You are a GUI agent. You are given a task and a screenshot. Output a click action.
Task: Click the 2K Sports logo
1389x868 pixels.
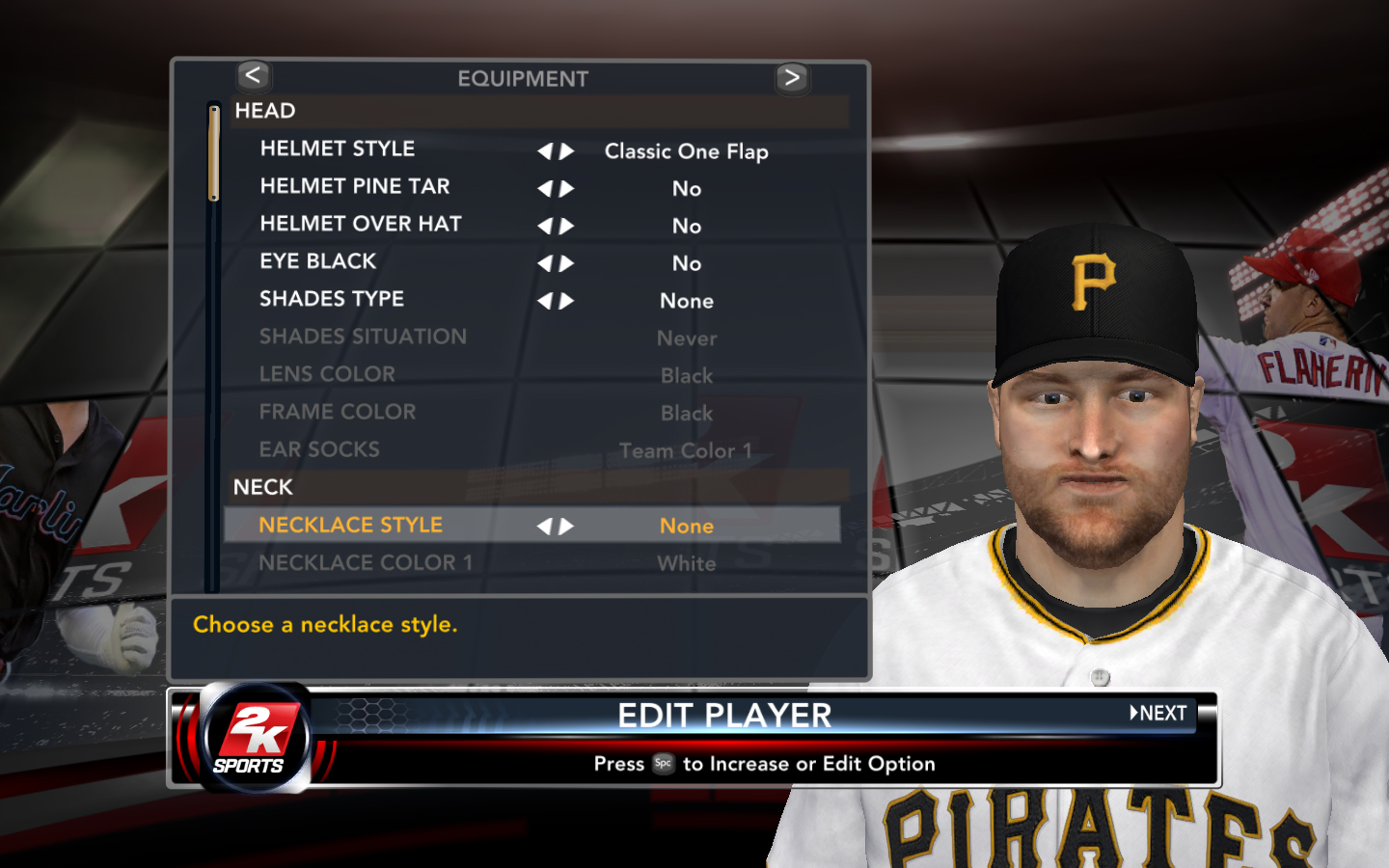(255, 739)
